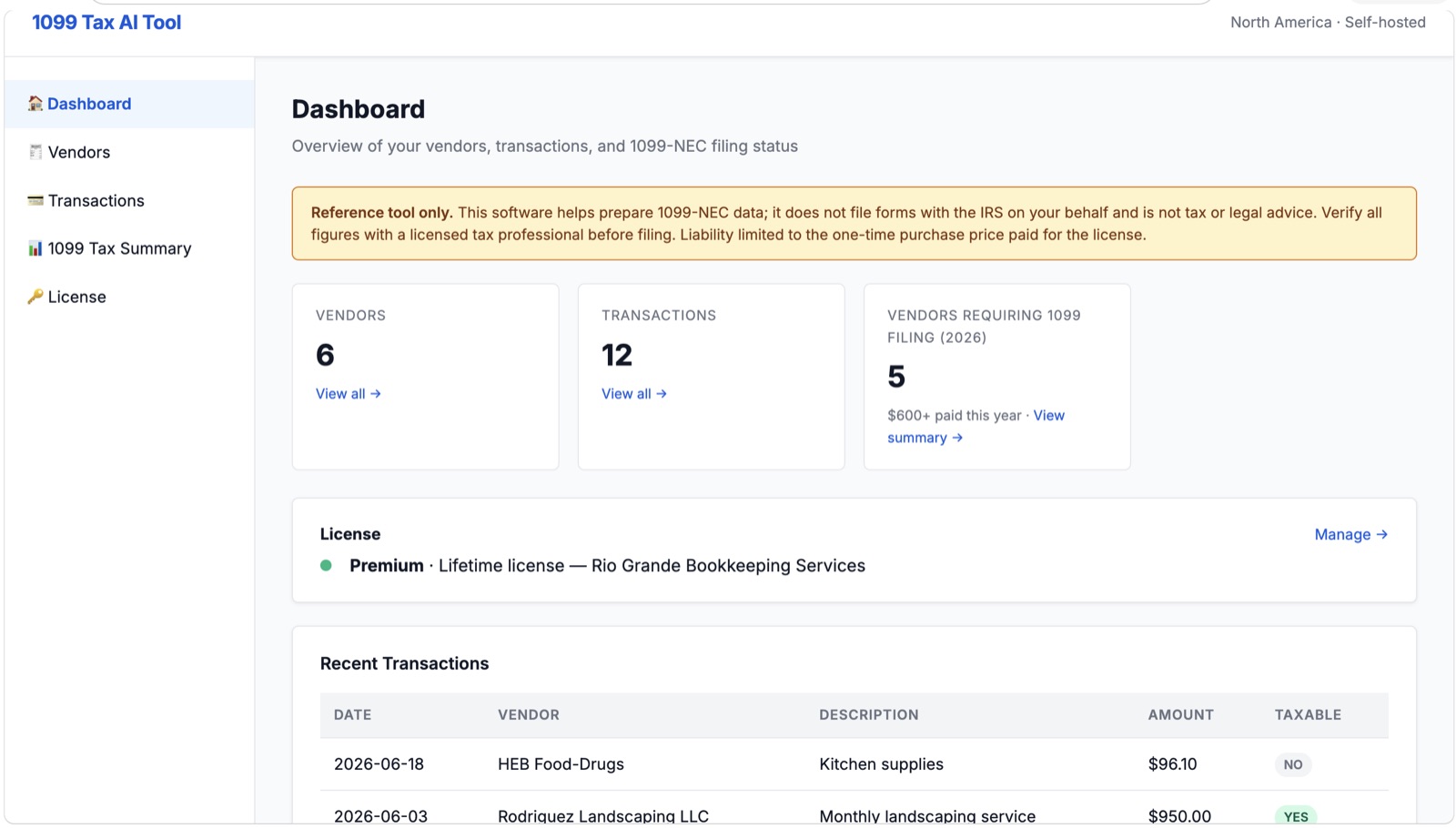Click the Dashboard page heading

tap(359, 109)
